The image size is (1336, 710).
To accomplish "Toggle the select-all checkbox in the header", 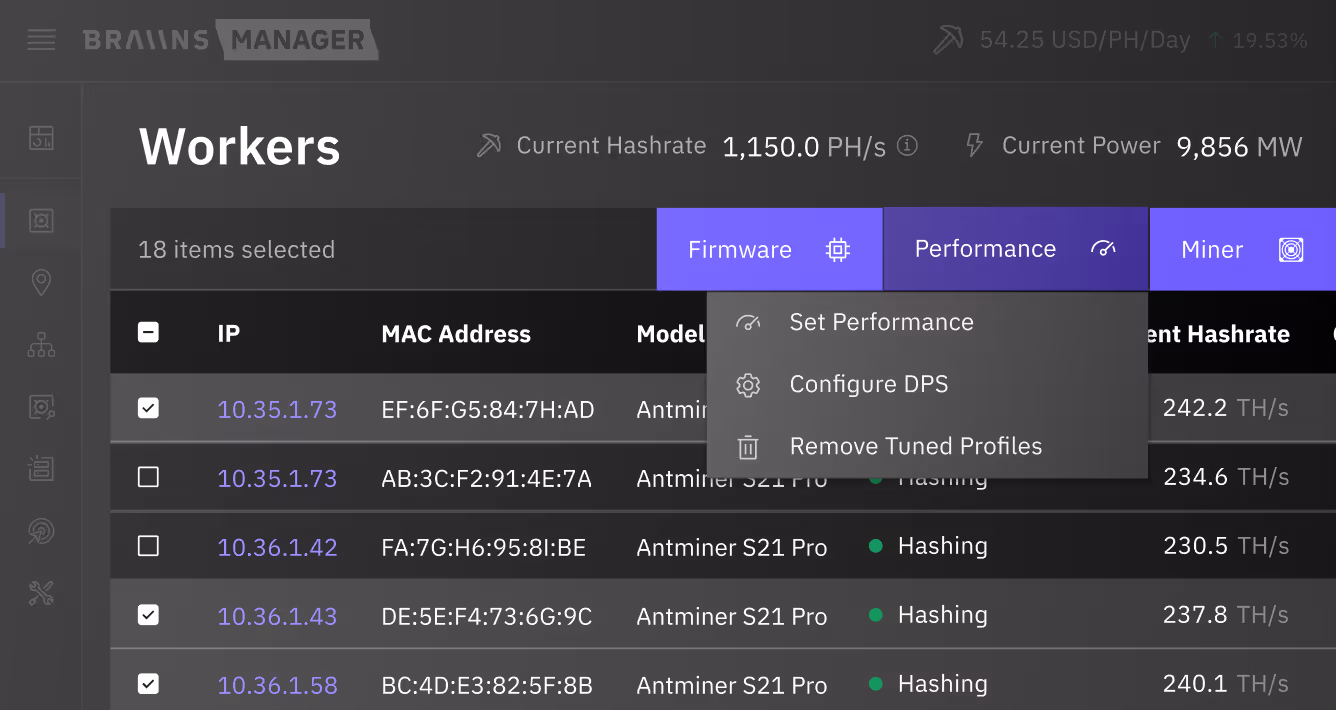I will click(148, 333).
